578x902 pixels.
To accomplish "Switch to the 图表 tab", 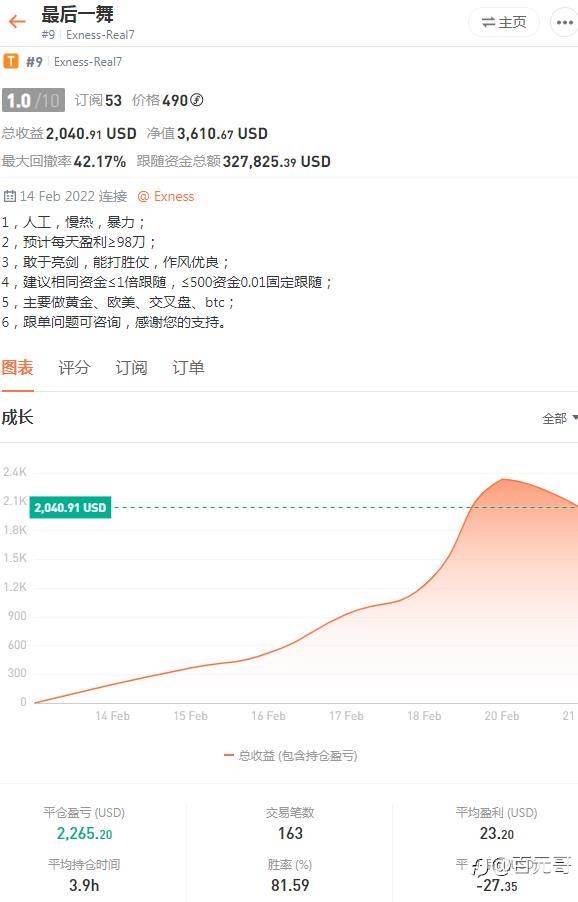I will (x=17, y=368).
